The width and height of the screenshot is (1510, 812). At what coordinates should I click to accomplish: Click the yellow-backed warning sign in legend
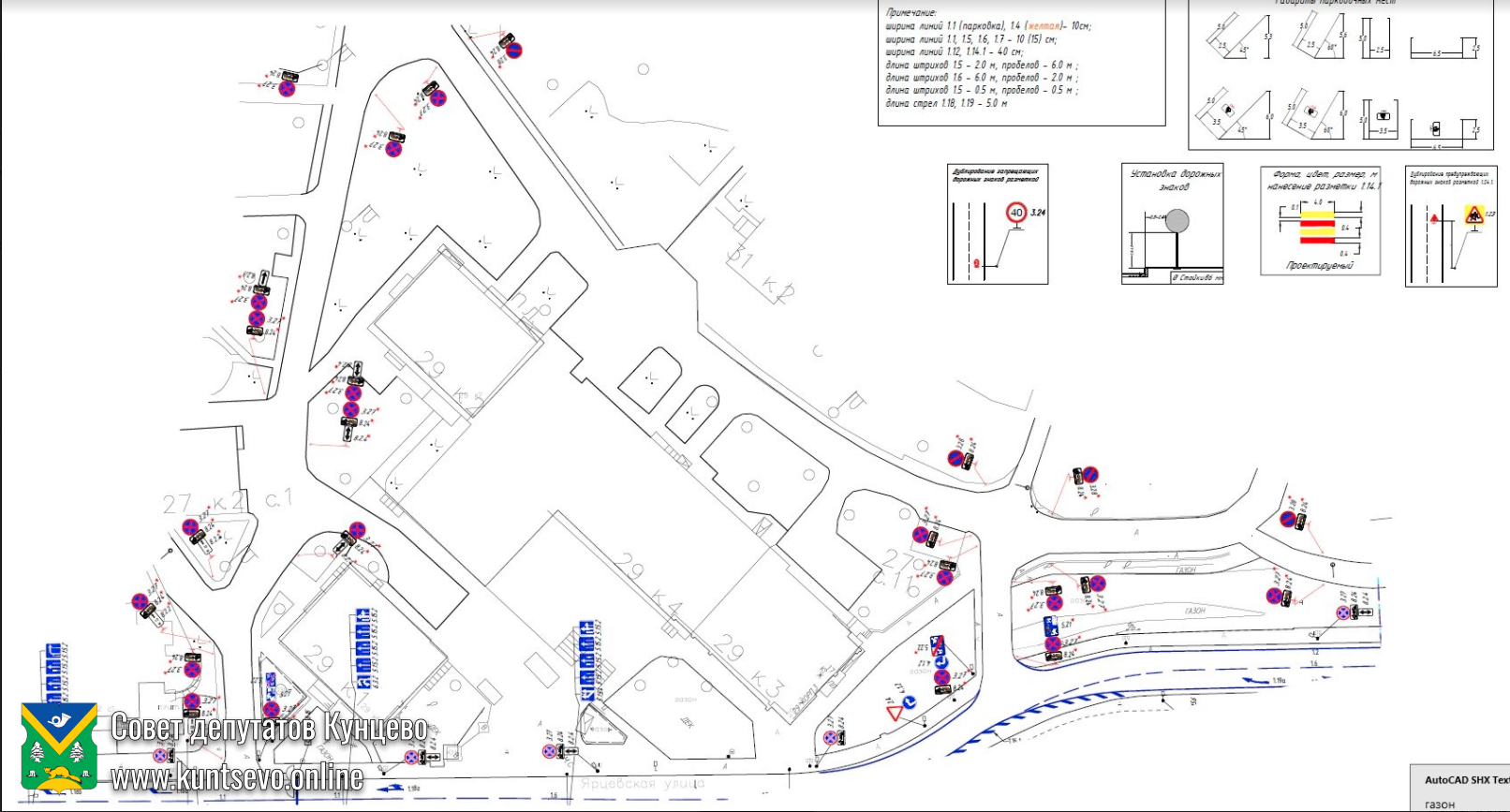(x=1474, y=215)
